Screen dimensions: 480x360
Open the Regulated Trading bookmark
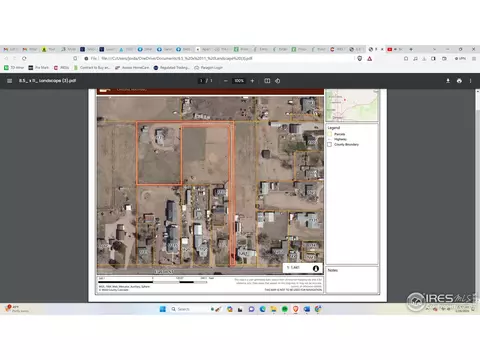click(171, 68)
